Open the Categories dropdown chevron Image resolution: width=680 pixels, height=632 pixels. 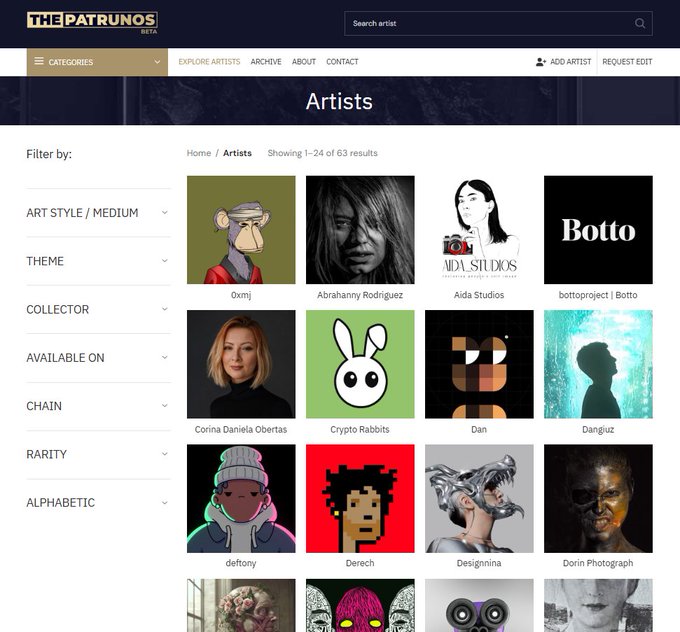pos(157,62)
